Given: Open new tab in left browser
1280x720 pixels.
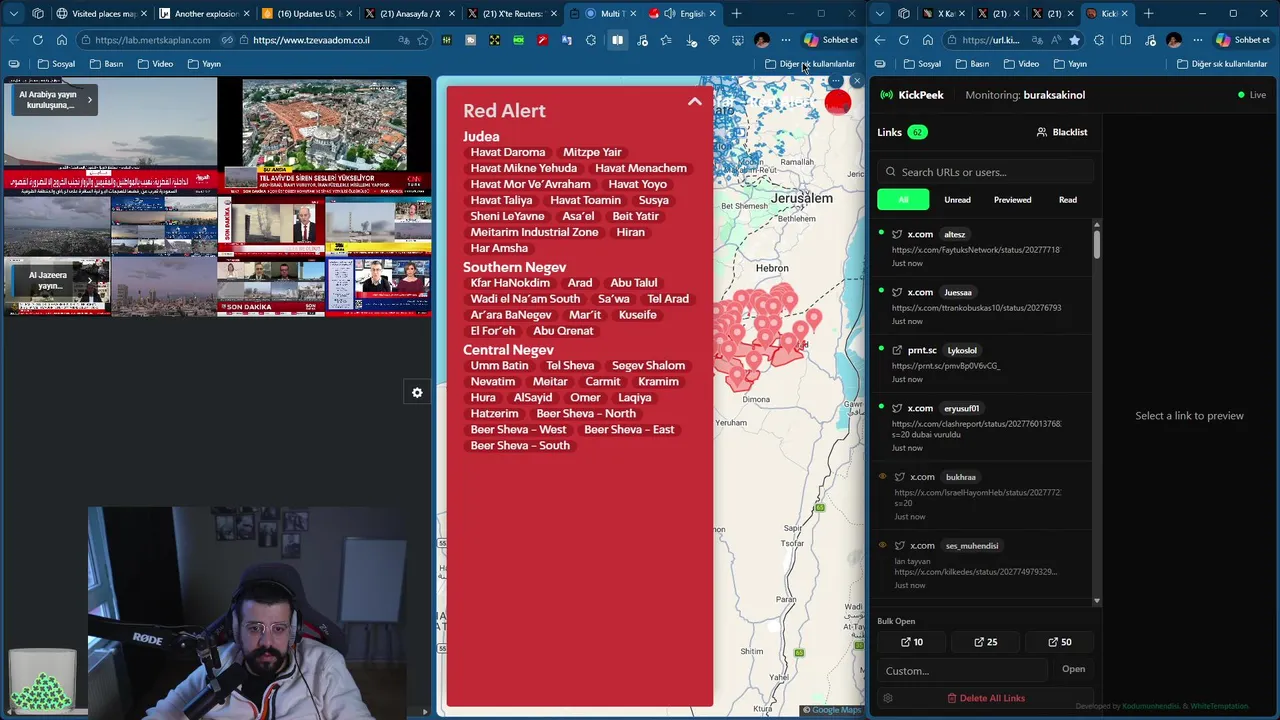Looking at the screenshot, I should point(737,14).
